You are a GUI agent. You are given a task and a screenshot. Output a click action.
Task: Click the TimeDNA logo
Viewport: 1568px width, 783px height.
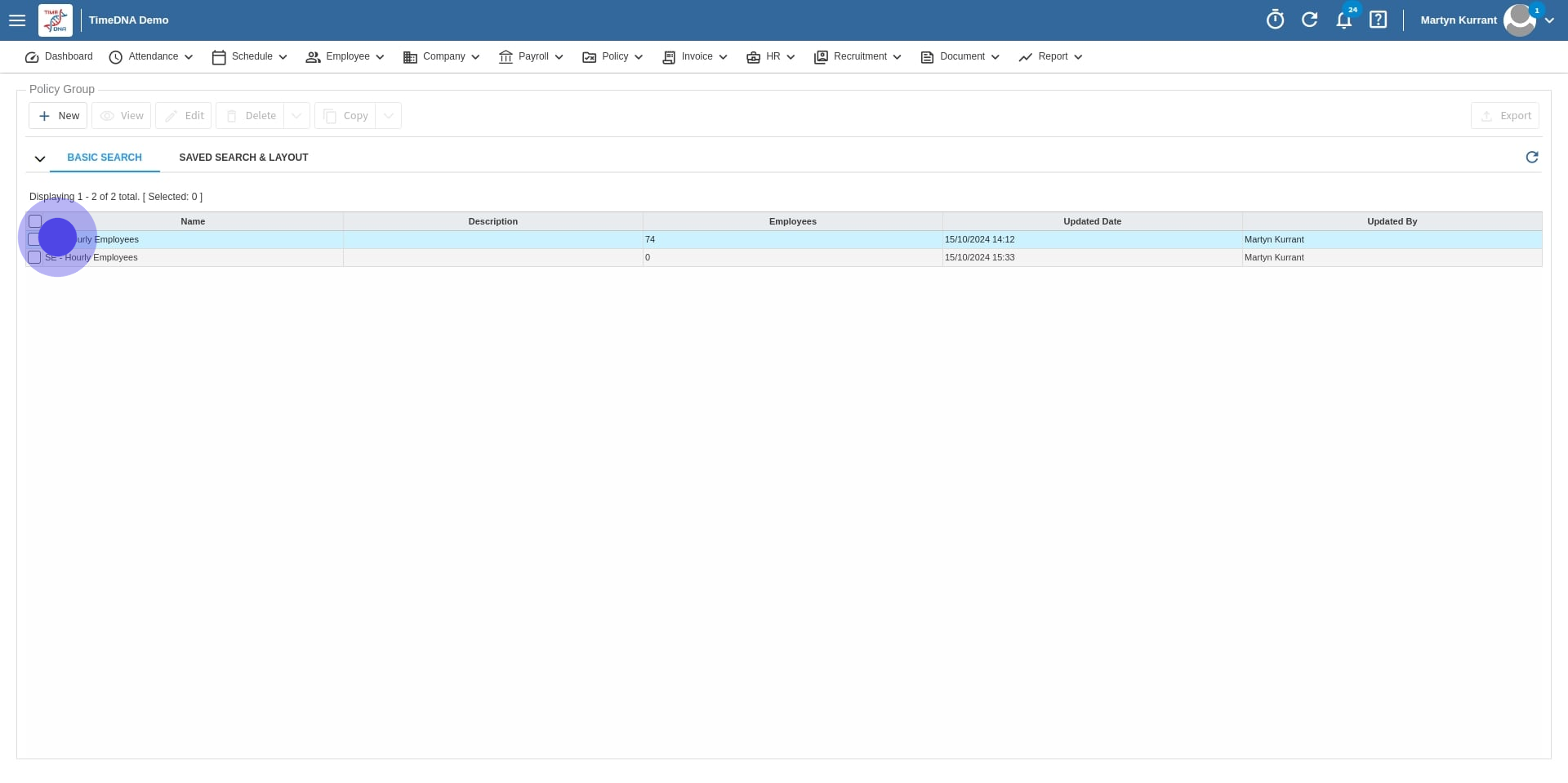click(56, 20)
